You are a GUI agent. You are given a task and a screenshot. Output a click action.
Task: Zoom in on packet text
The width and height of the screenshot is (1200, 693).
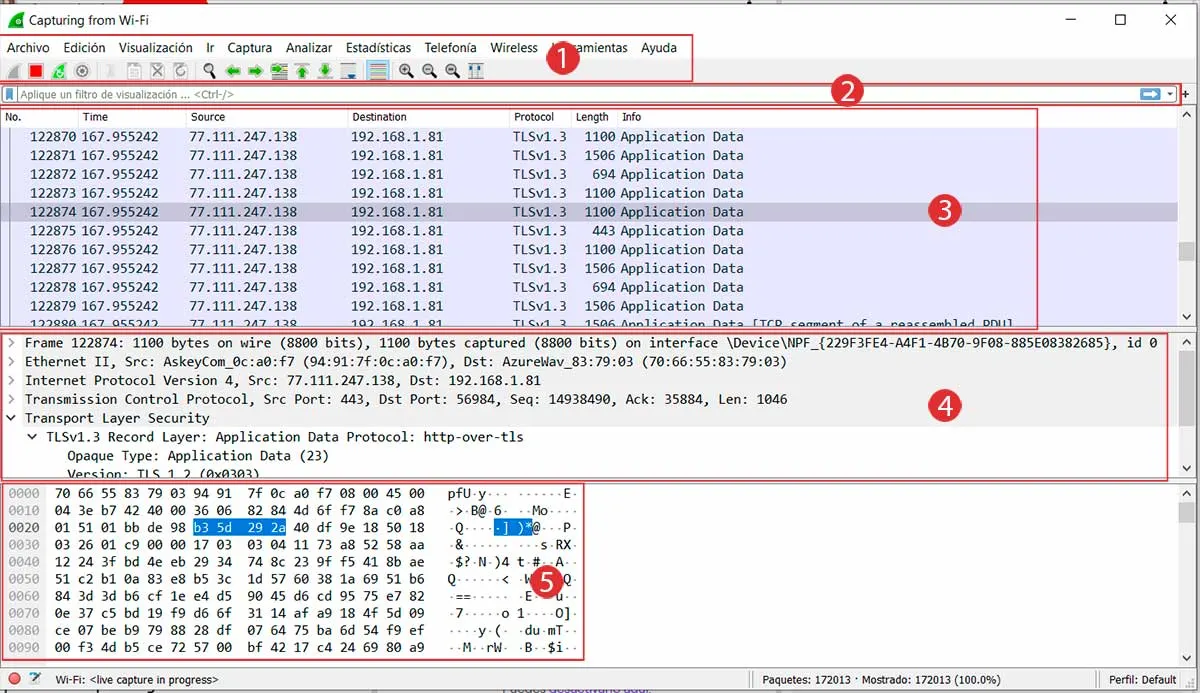[406, 71]
